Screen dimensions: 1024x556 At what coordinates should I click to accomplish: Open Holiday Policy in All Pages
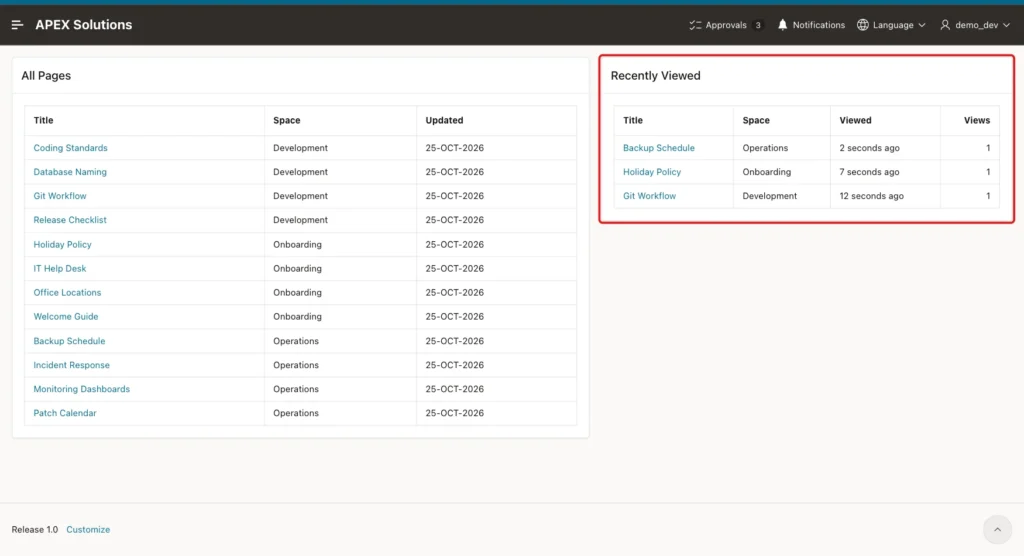[63, 244]
